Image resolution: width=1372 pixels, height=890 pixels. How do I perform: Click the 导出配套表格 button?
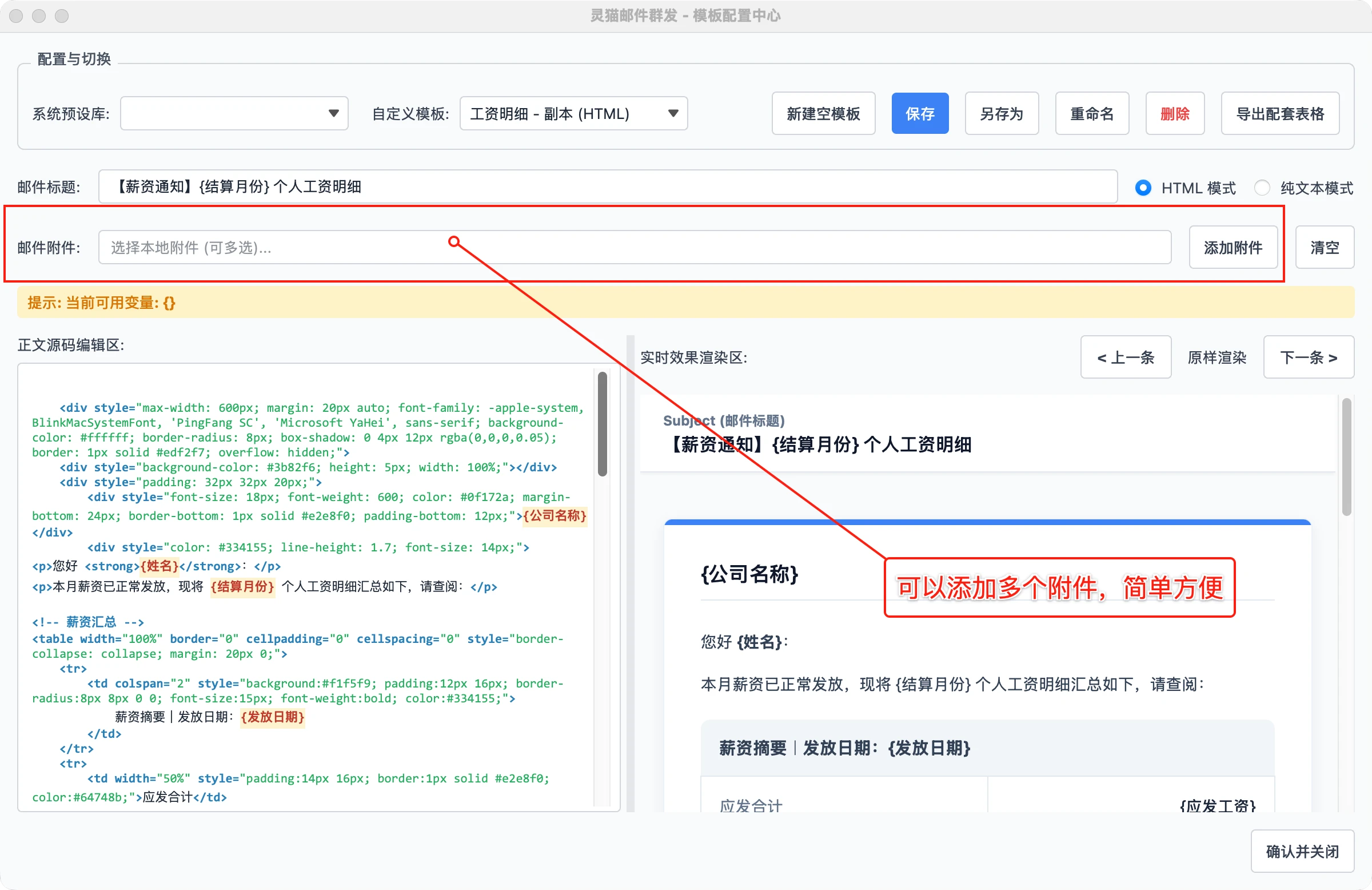point(1280,114)
